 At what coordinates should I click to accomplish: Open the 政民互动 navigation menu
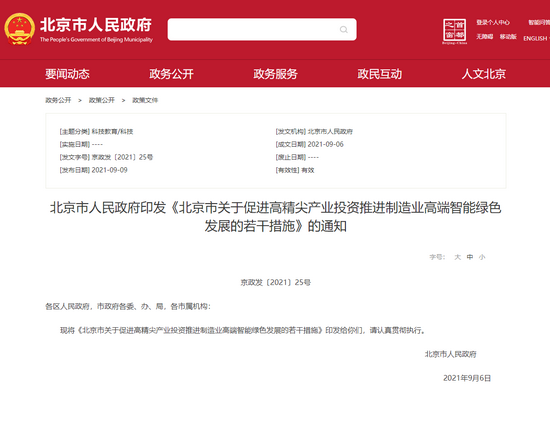(380, 74)
